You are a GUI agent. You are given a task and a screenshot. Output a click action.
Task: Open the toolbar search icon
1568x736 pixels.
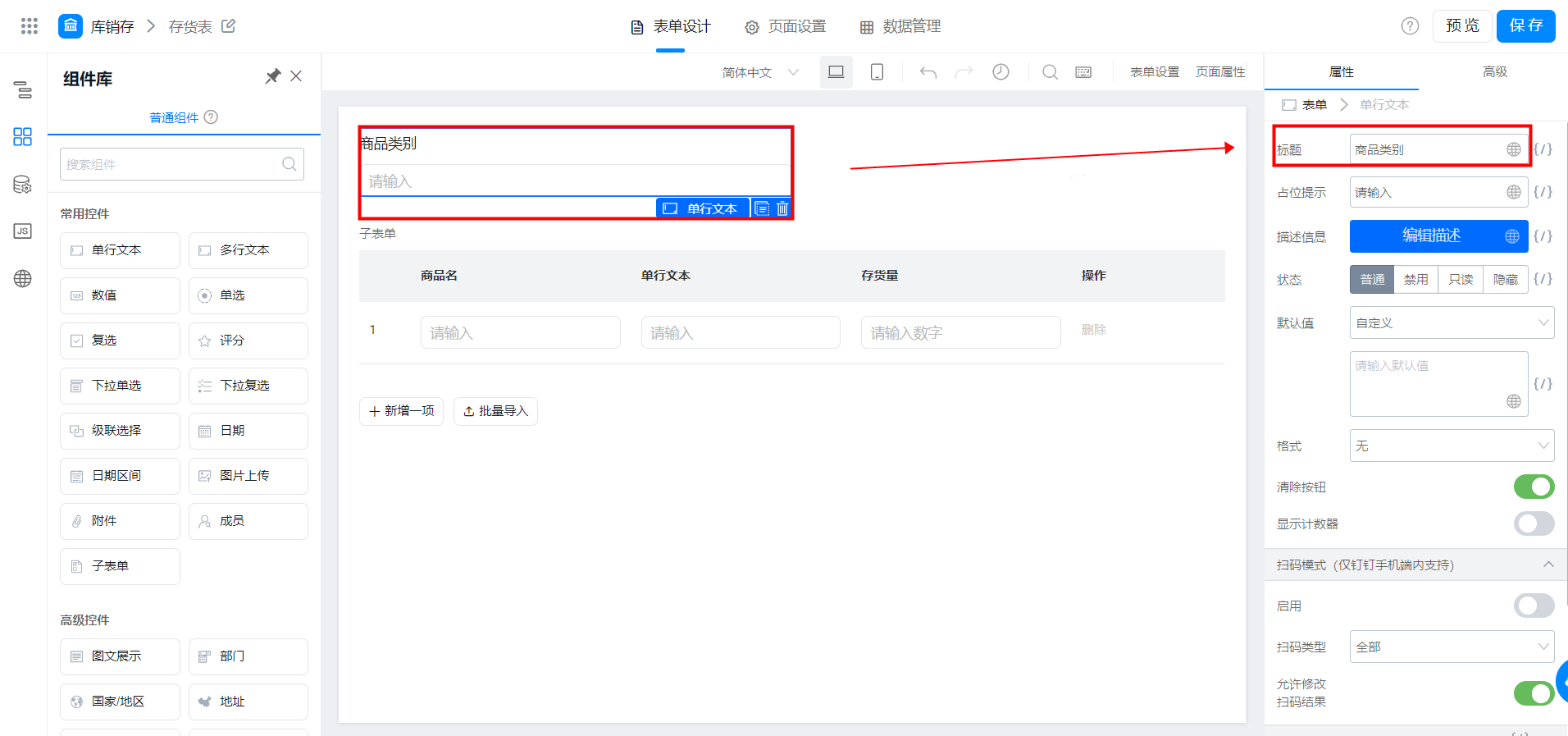1050,72
